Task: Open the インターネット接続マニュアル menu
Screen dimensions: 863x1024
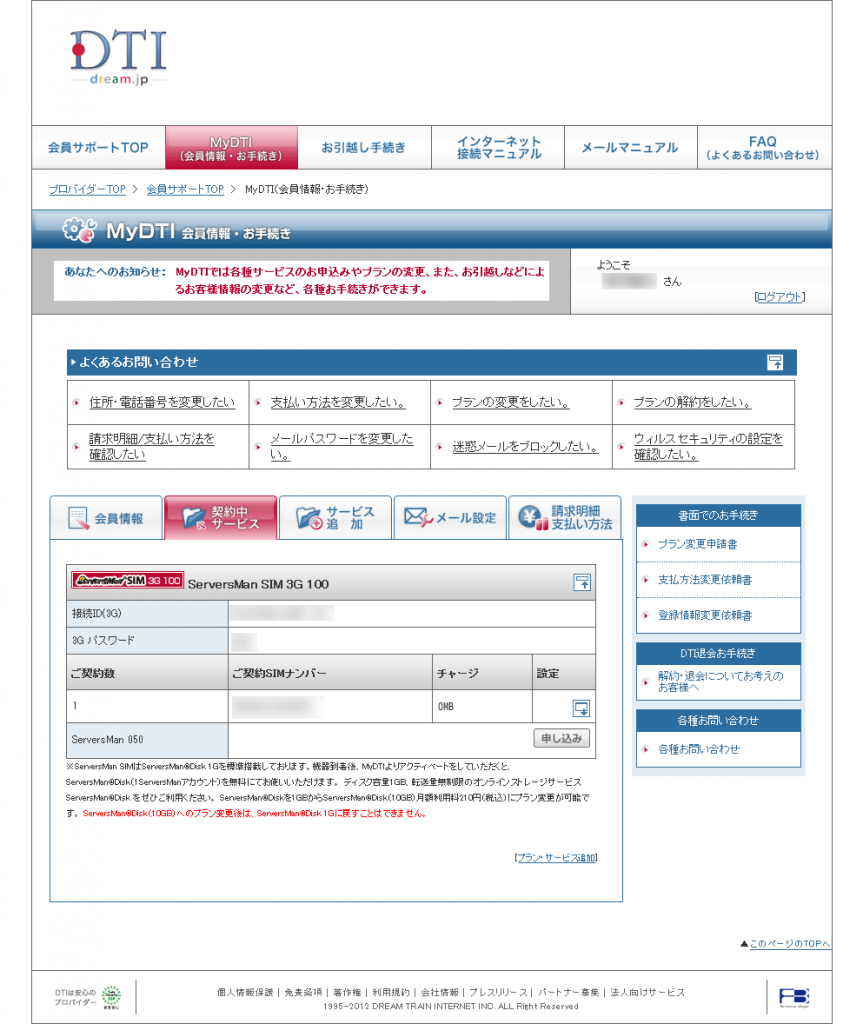Action: pyautogui.click(x=498, y=148)
